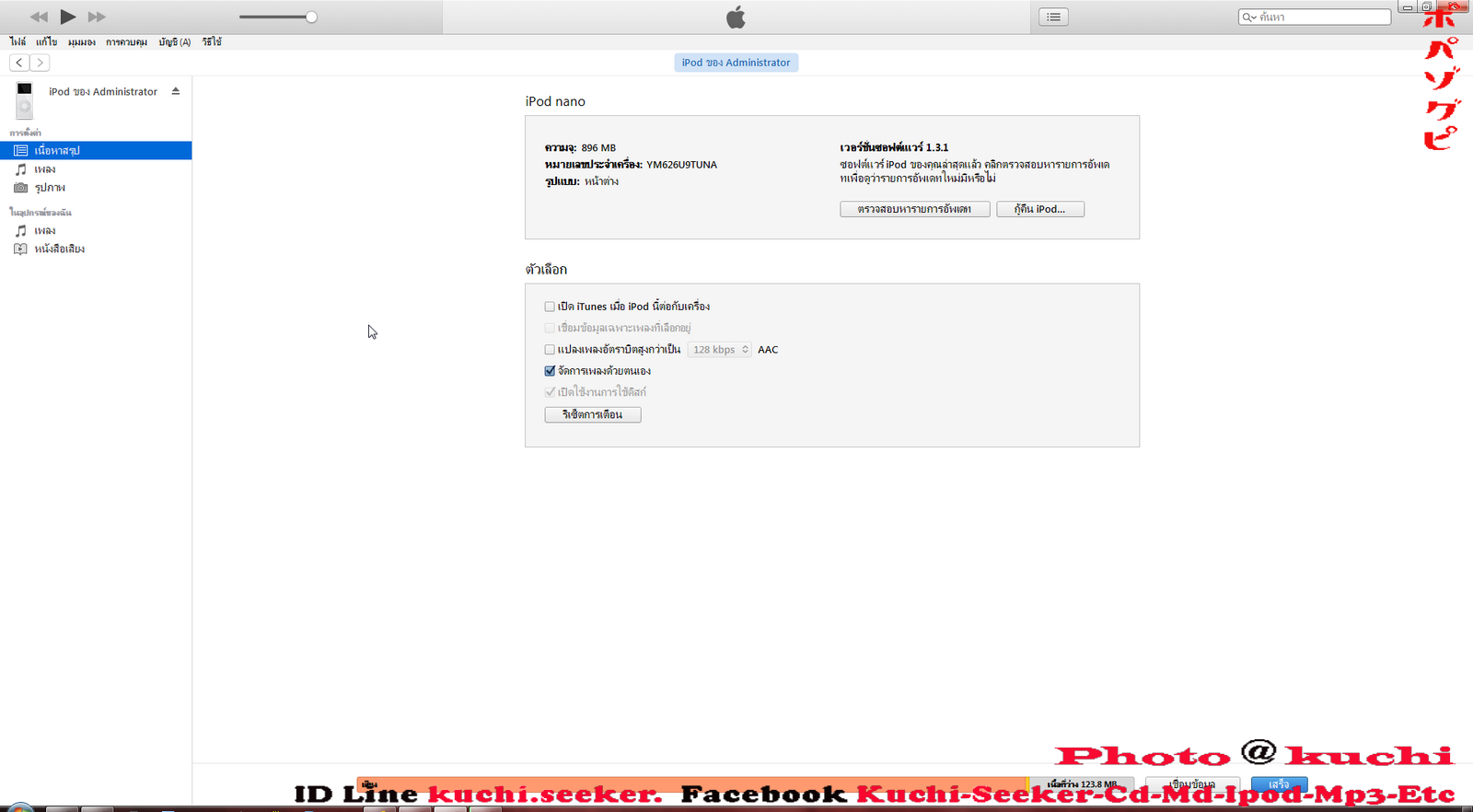Click the previous track rewind button
Image resolution: width=1473 pixels, height=812 pixels.
coord(39,17)
